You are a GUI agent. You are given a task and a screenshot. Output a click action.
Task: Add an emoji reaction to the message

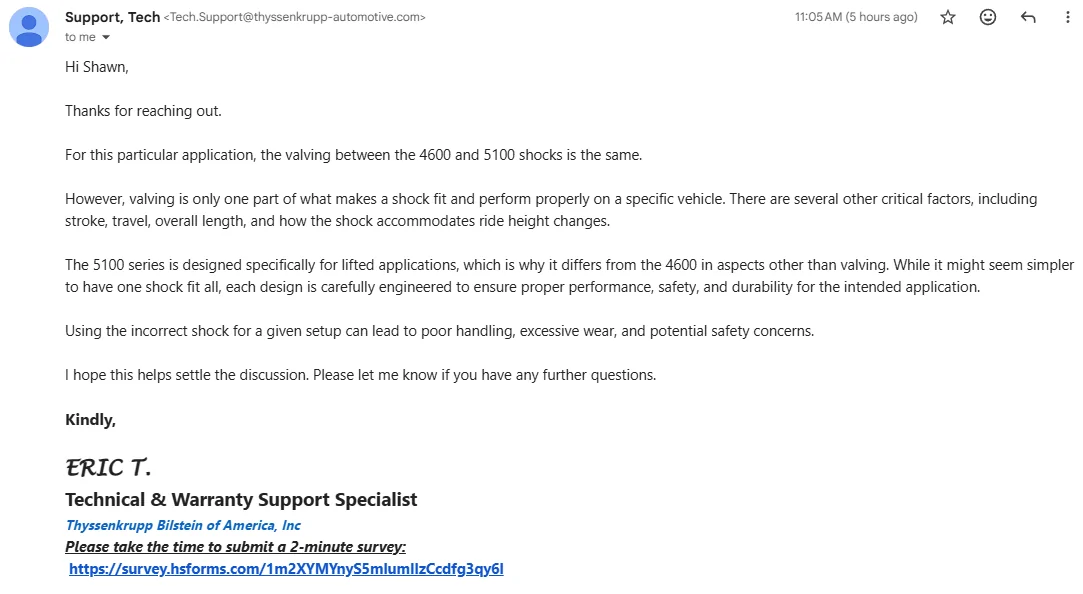click(x=988, y=17)
